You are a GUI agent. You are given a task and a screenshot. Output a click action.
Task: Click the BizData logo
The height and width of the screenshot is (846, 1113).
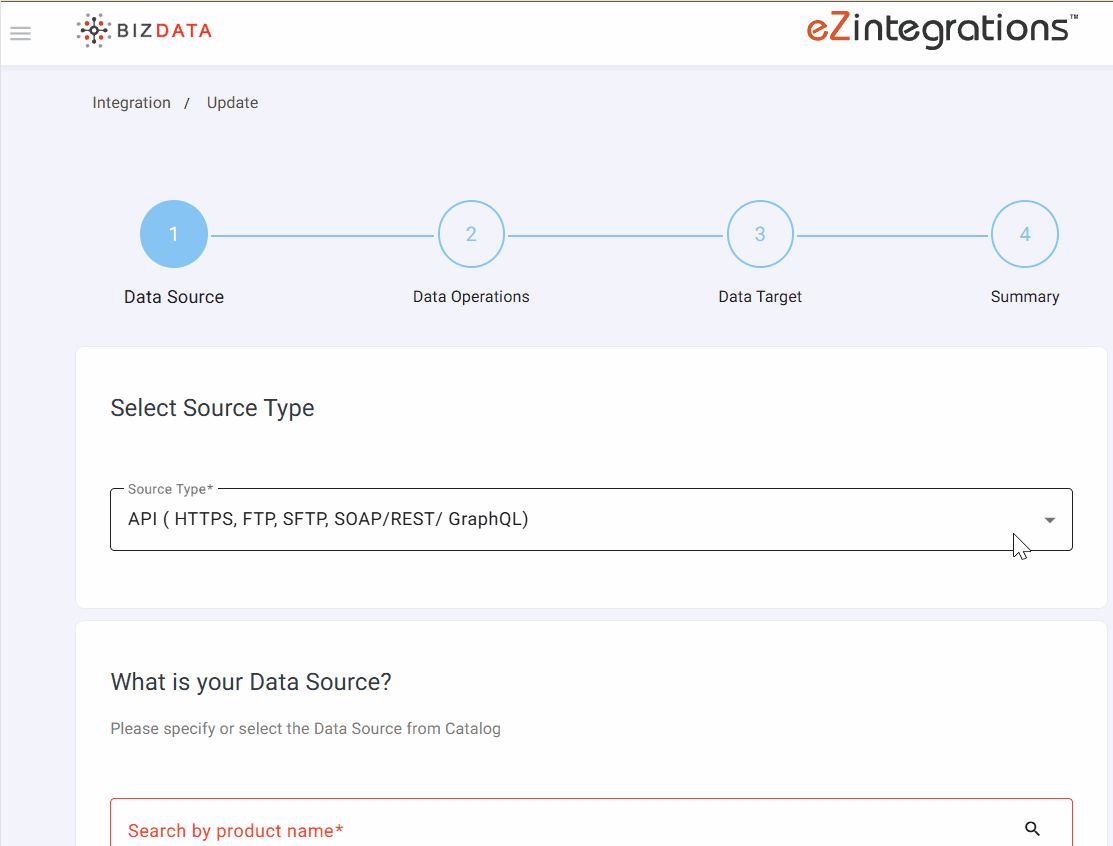[x=145, y=31]
